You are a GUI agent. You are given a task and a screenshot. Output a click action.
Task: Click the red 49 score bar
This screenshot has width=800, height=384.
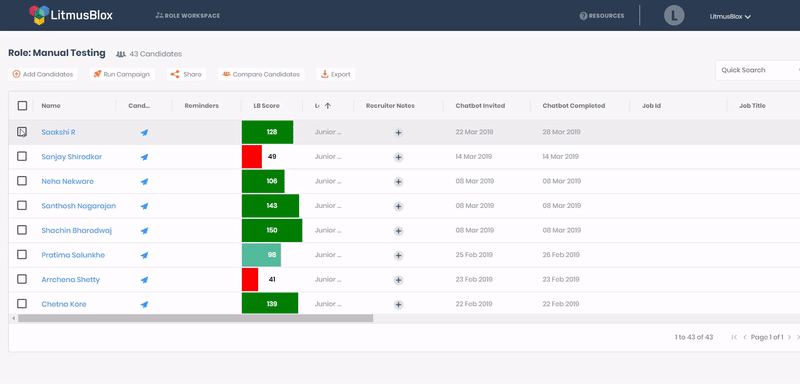[x=252, y=157]
